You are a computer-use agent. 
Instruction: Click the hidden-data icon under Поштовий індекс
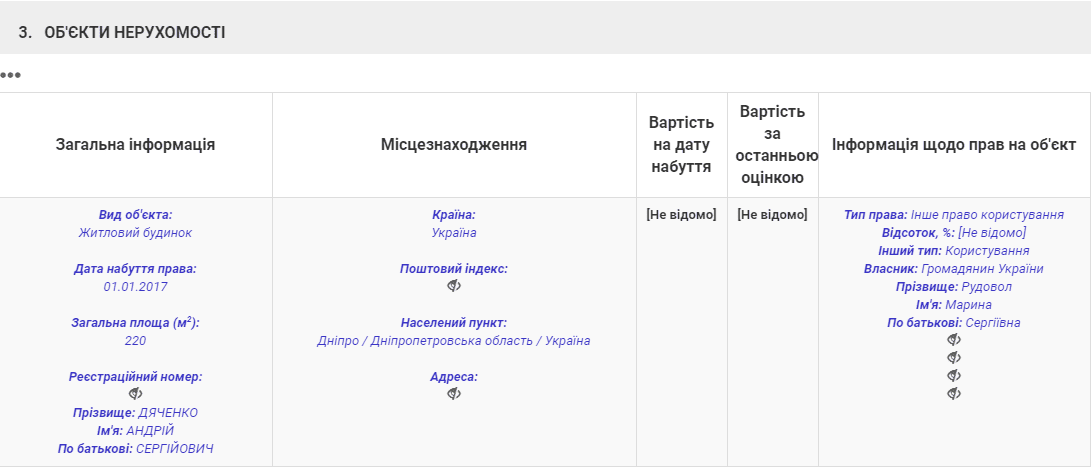(x=453, y=286)
